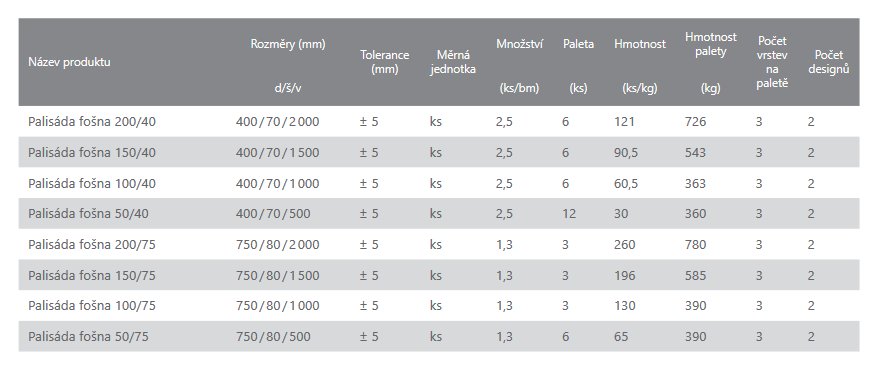Click the Množství column header

click(x=519, y=44)
